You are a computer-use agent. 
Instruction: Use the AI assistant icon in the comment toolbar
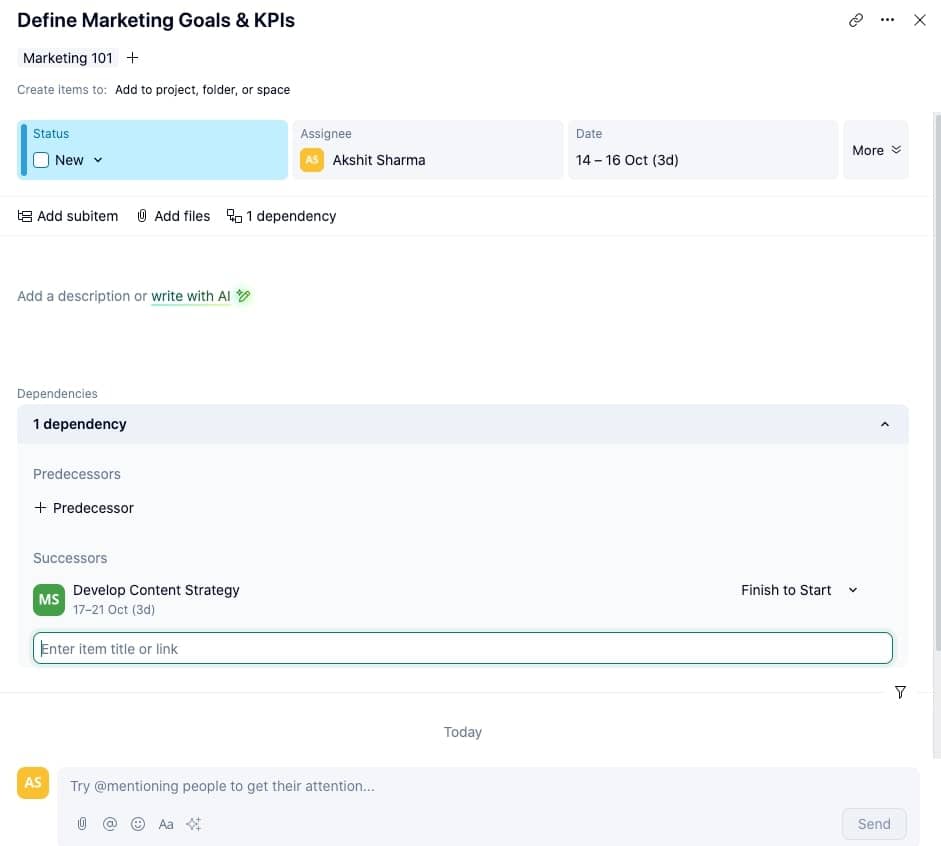tap(193, 824)
